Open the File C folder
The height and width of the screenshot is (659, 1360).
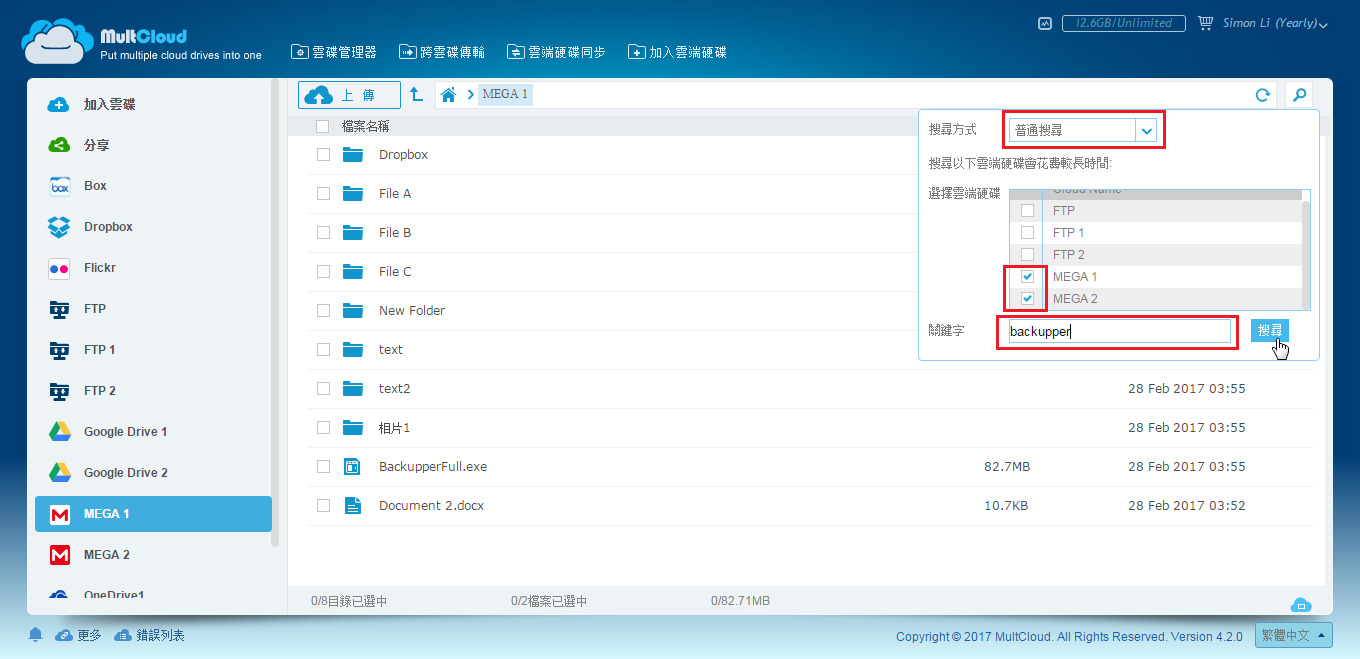(x=395, y=271)
